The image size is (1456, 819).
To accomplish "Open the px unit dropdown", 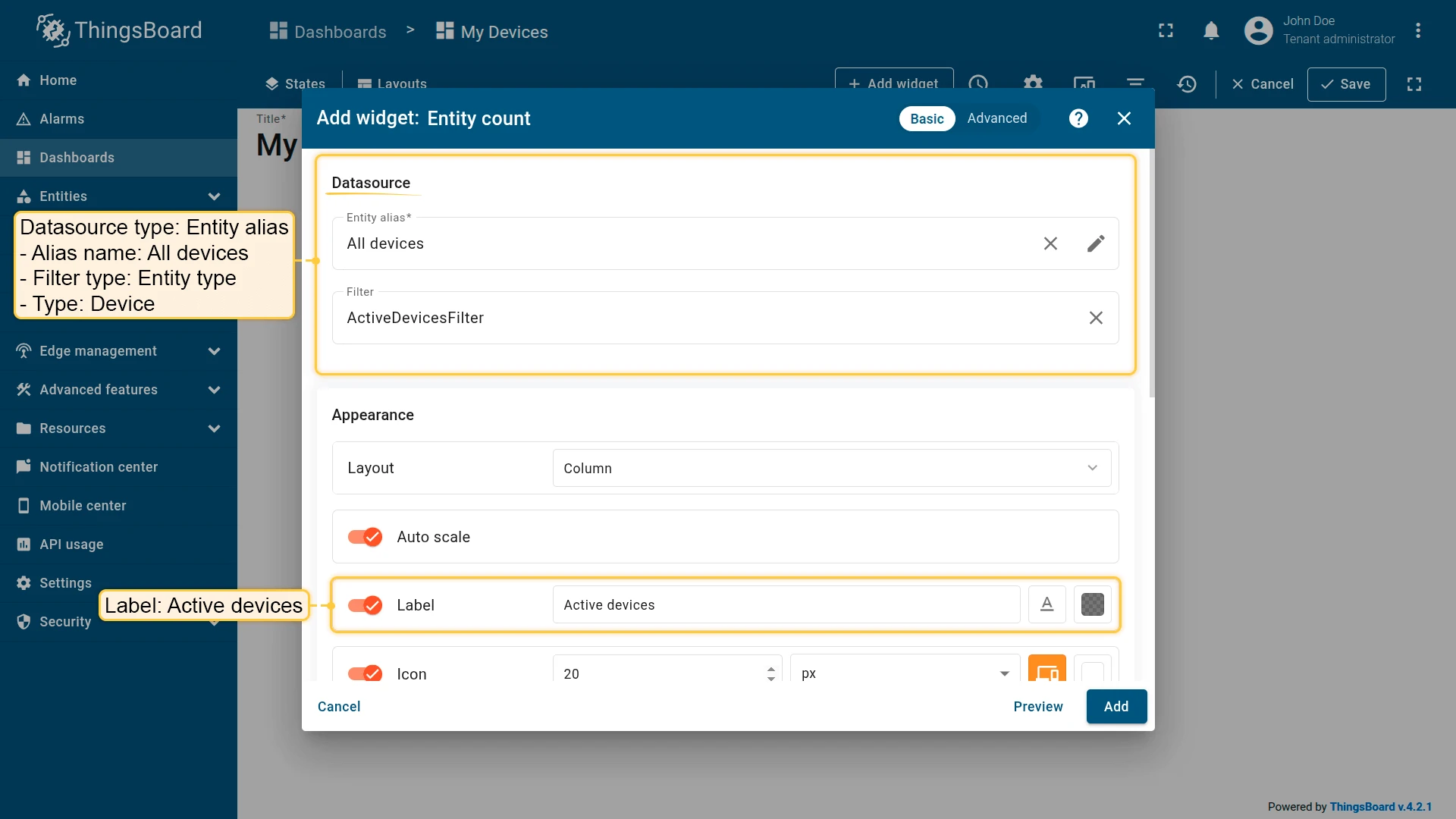I will point(905,668).
